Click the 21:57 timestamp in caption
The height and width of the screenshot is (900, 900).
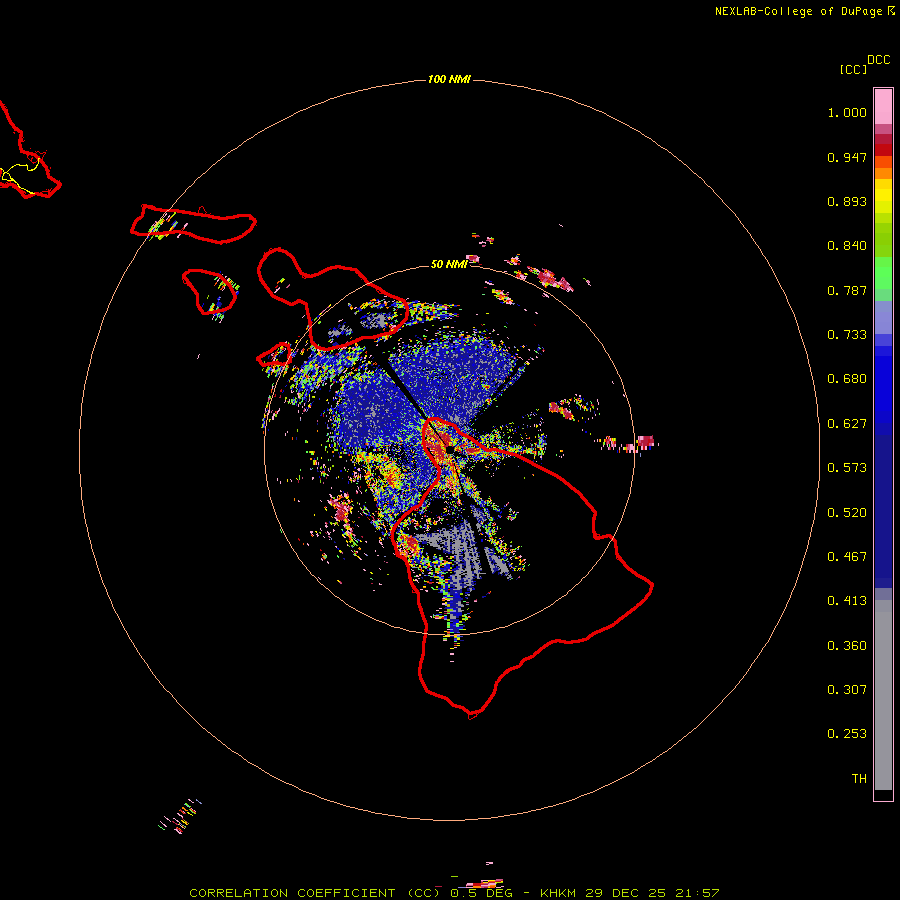[698, 893]
